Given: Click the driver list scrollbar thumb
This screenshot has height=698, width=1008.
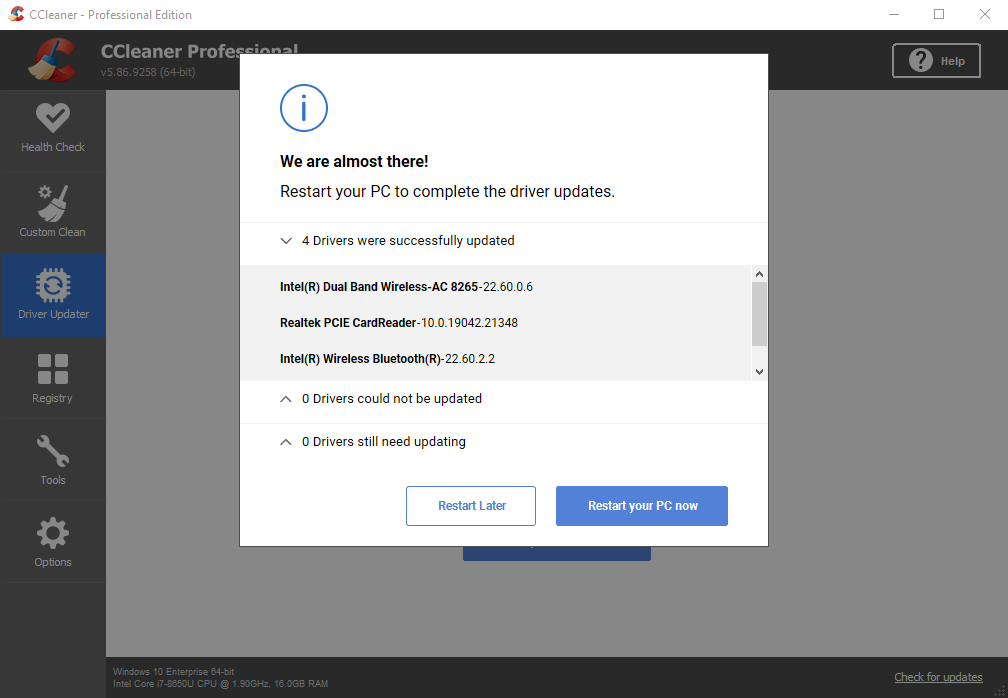Looking at the screenshot, I should coord(759,314).
